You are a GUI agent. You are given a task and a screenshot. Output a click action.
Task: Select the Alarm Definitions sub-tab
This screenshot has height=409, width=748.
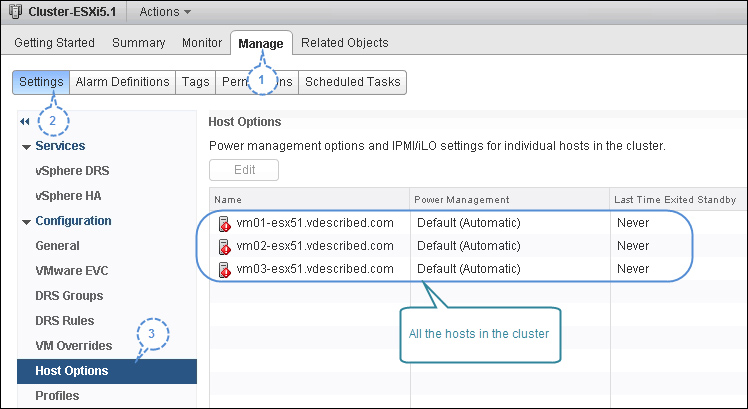pyautogui.click(x=123, y=82)
